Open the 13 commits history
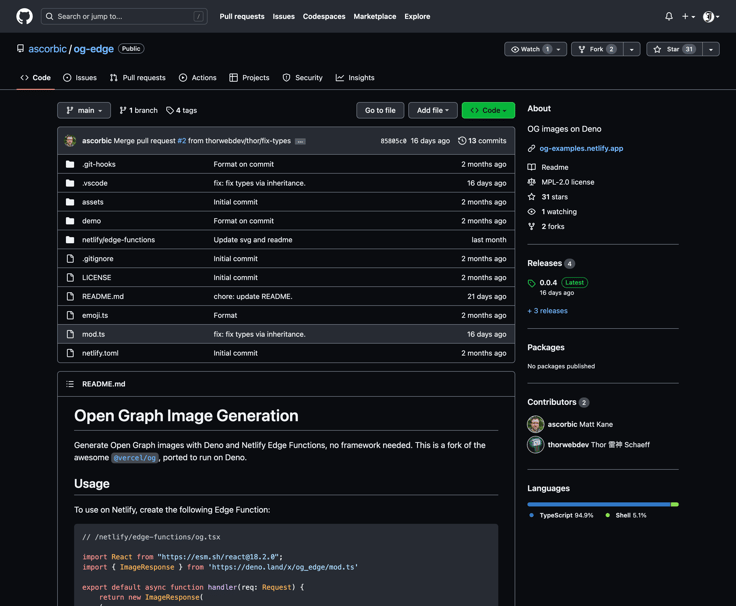Viewport: 736px width, 606px height. point(482,141)
